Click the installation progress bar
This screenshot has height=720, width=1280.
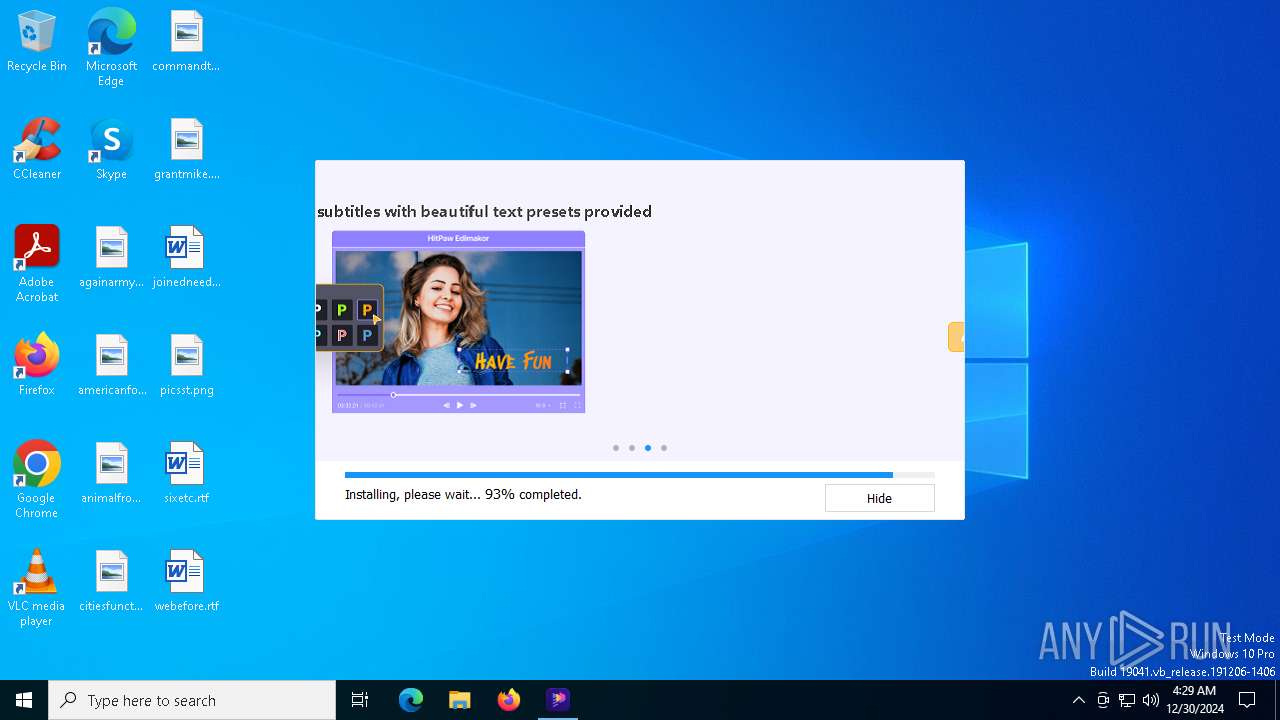[640, 475]
